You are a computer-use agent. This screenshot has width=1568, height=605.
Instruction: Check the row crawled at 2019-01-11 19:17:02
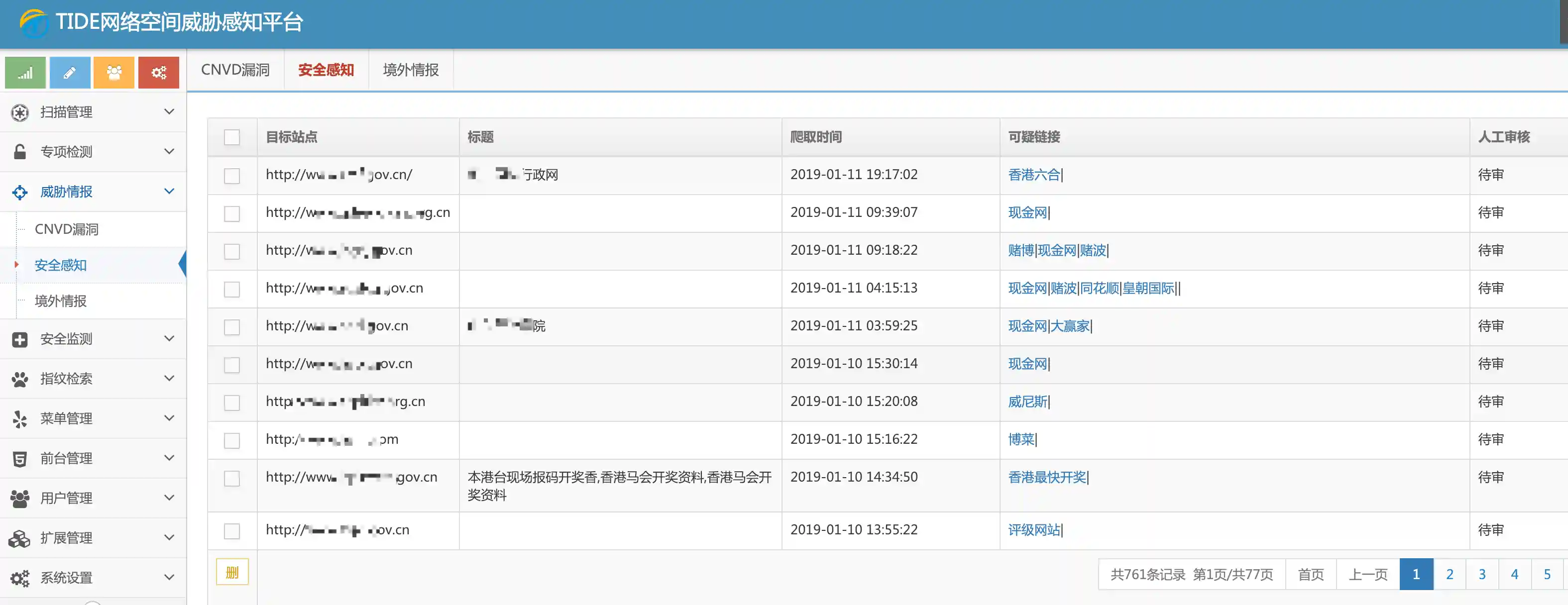232,176
